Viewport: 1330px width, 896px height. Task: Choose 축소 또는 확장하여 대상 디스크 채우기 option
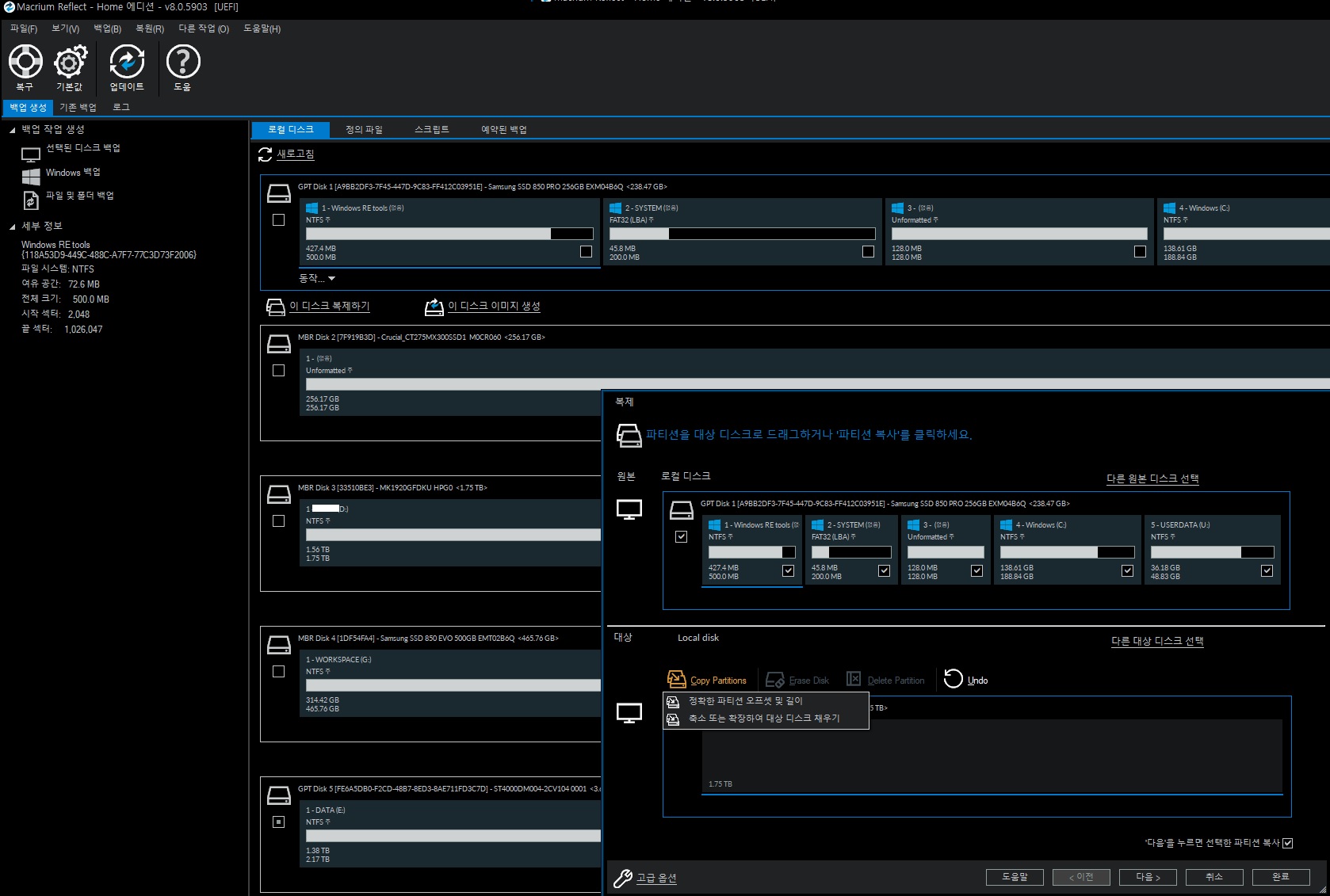pyautogui.click(x=766, y=719)
